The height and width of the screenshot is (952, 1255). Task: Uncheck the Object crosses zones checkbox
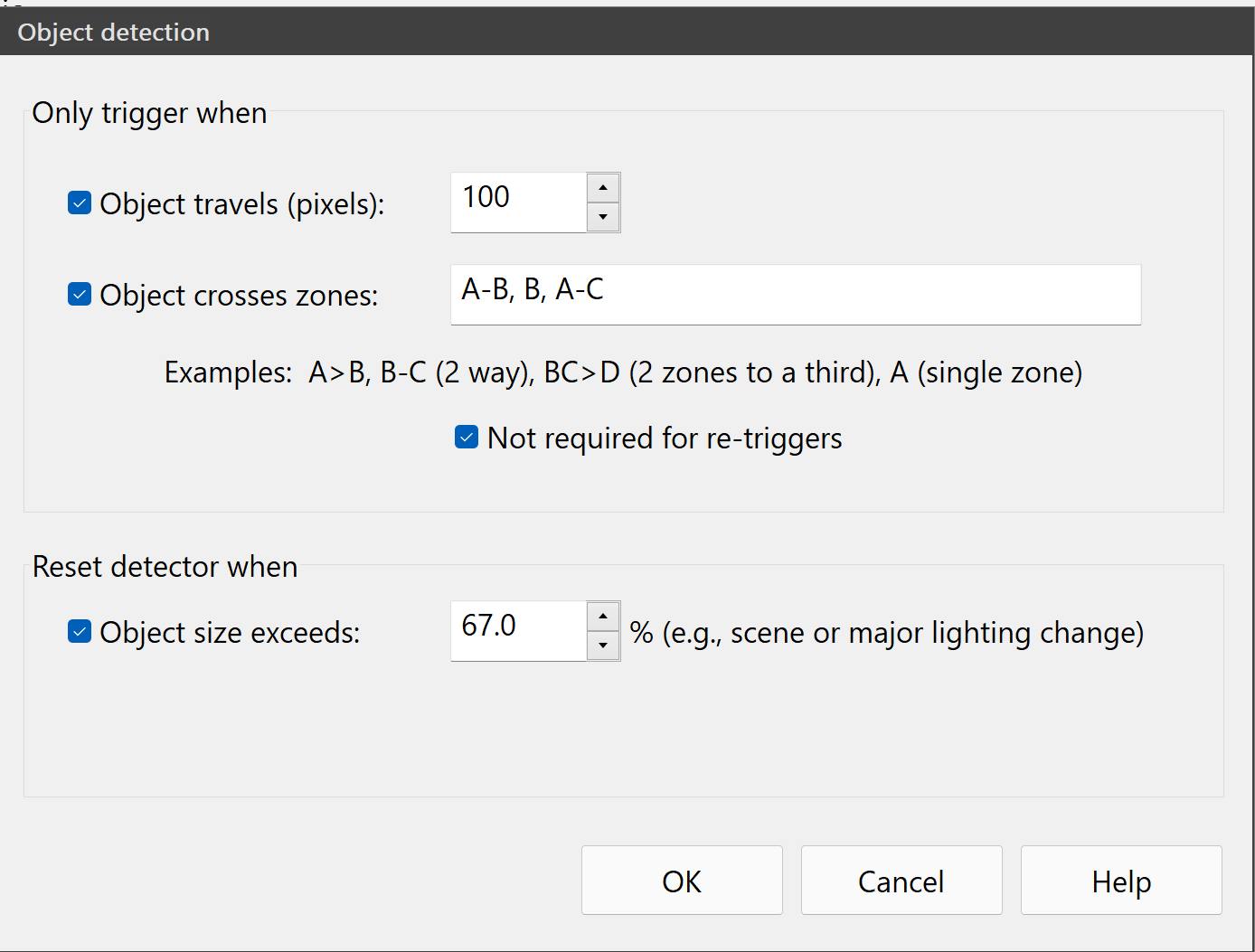(x=80, y=295)
